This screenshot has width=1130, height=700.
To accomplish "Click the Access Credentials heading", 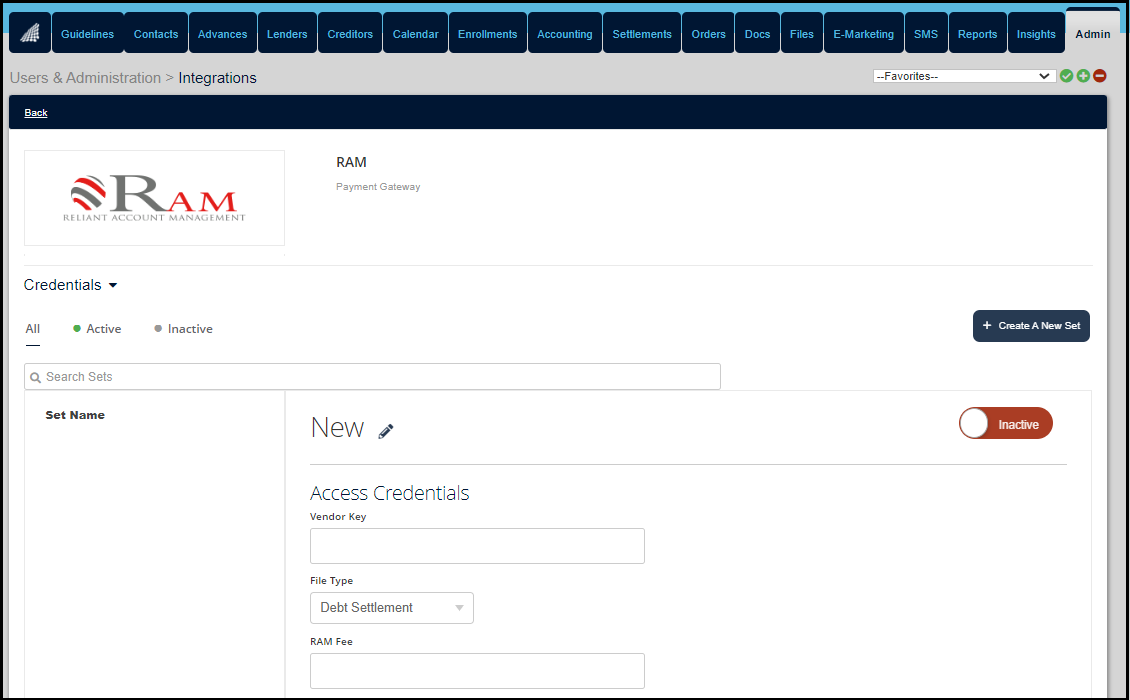I will [389, 493].
